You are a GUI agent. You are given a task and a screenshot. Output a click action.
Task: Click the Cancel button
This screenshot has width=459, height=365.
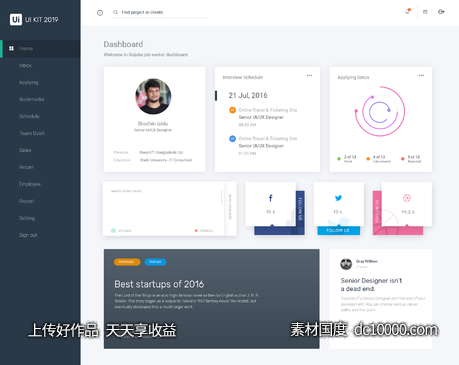(x=204, y=231)
